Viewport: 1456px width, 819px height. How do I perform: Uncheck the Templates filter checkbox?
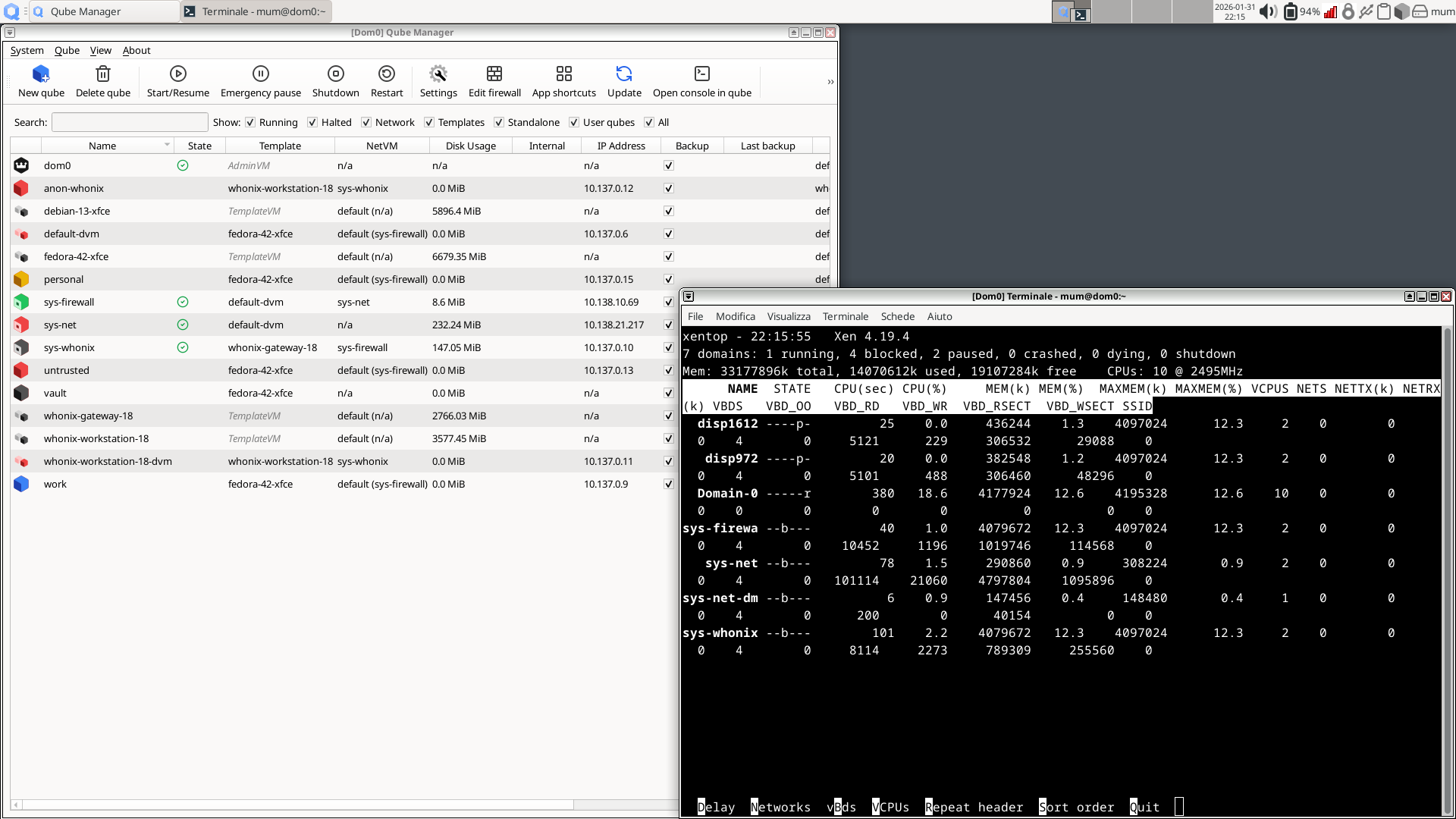tap(429, 122)
